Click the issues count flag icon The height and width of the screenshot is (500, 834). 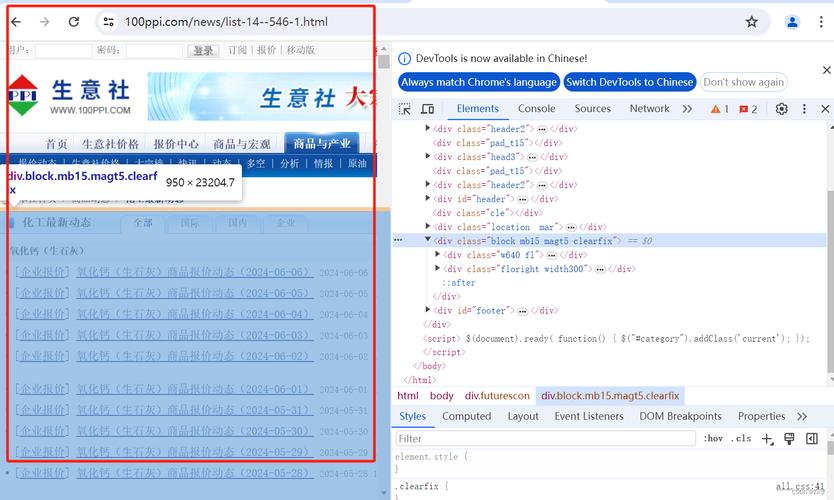744,109
